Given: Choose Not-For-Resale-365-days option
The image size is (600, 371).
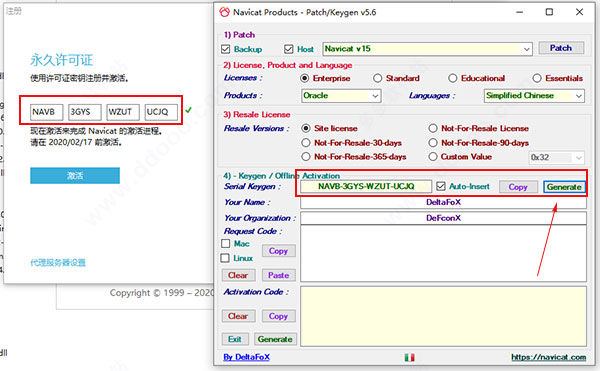Looking at the screenshot, I should (306, 157).
